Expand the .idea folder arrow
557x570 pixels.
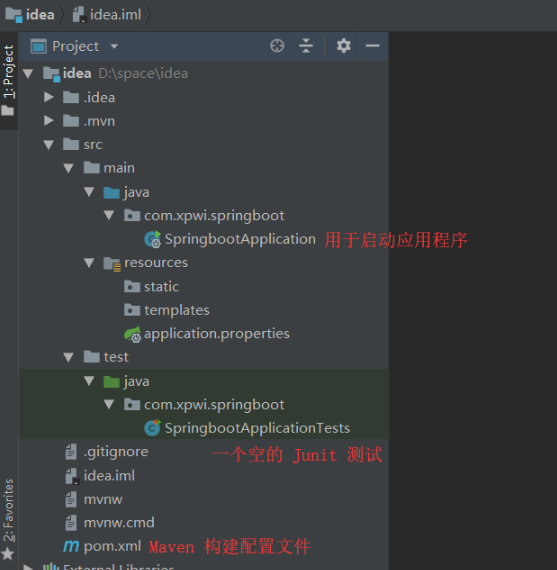pos(49,97)
